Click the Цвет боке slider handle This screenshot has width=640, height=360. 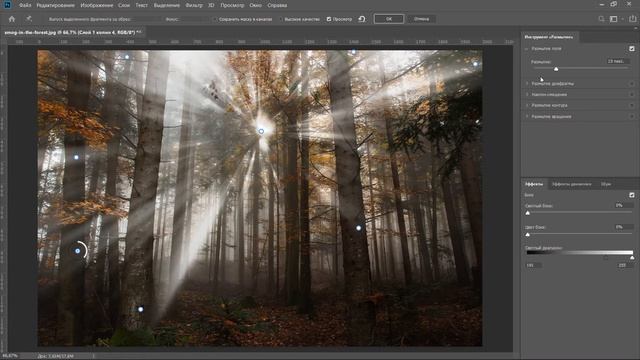[x=527, y=234]
